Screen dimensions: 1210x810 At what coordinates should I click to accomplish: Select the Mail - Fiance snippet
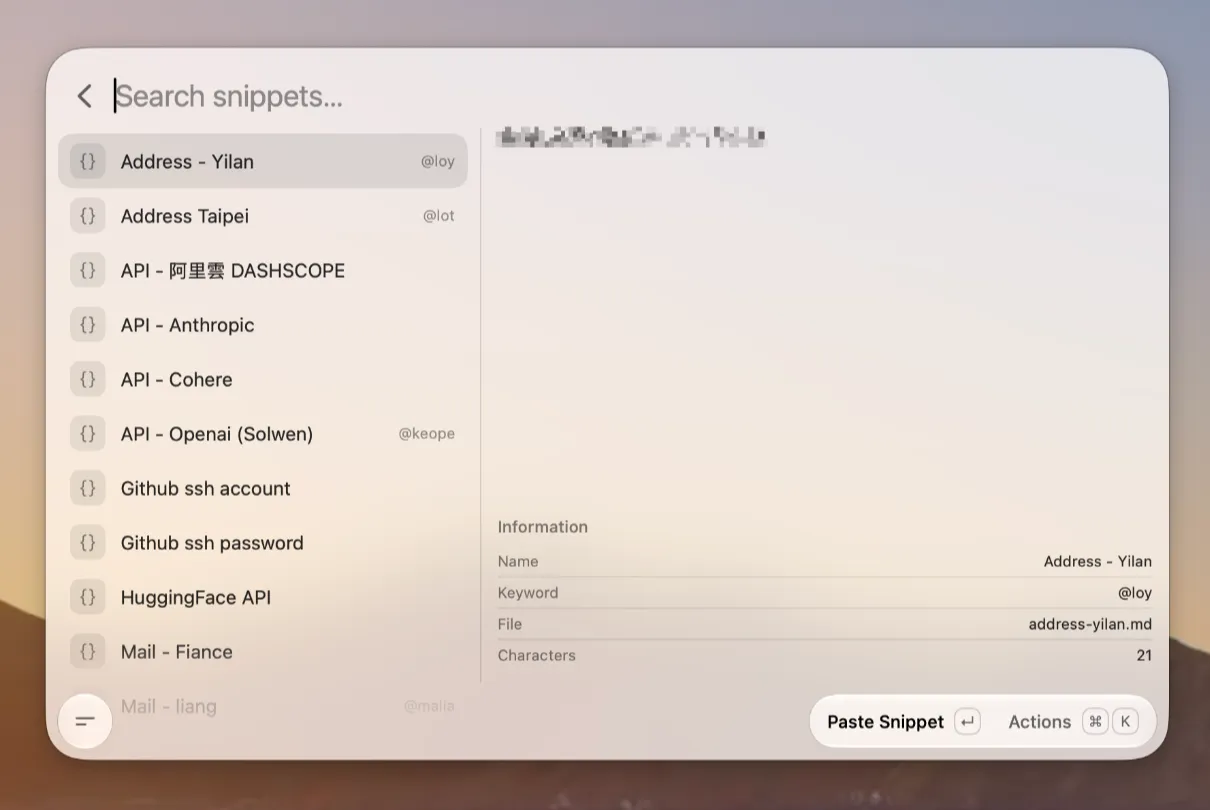pyautogui.click(x=263, y=652)
